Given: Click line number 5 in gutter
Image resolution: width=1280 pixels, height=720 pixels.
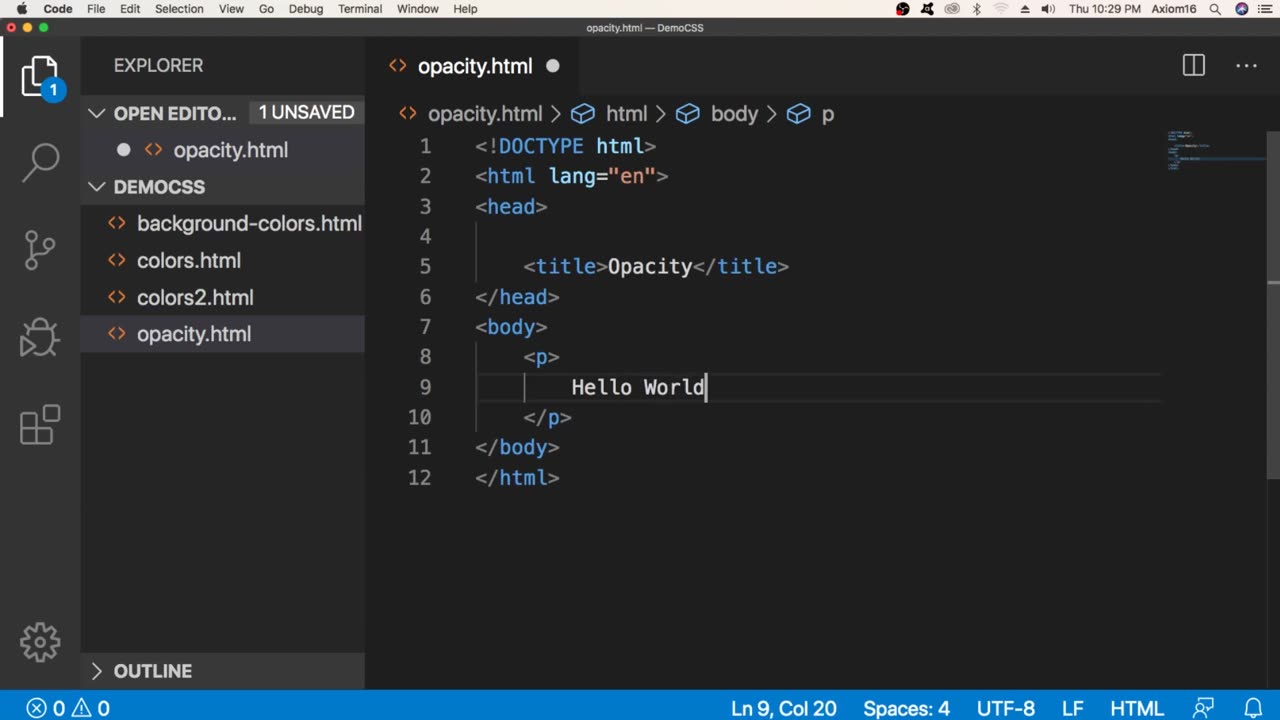Looking at the screenshot, I should pos(425,267).
